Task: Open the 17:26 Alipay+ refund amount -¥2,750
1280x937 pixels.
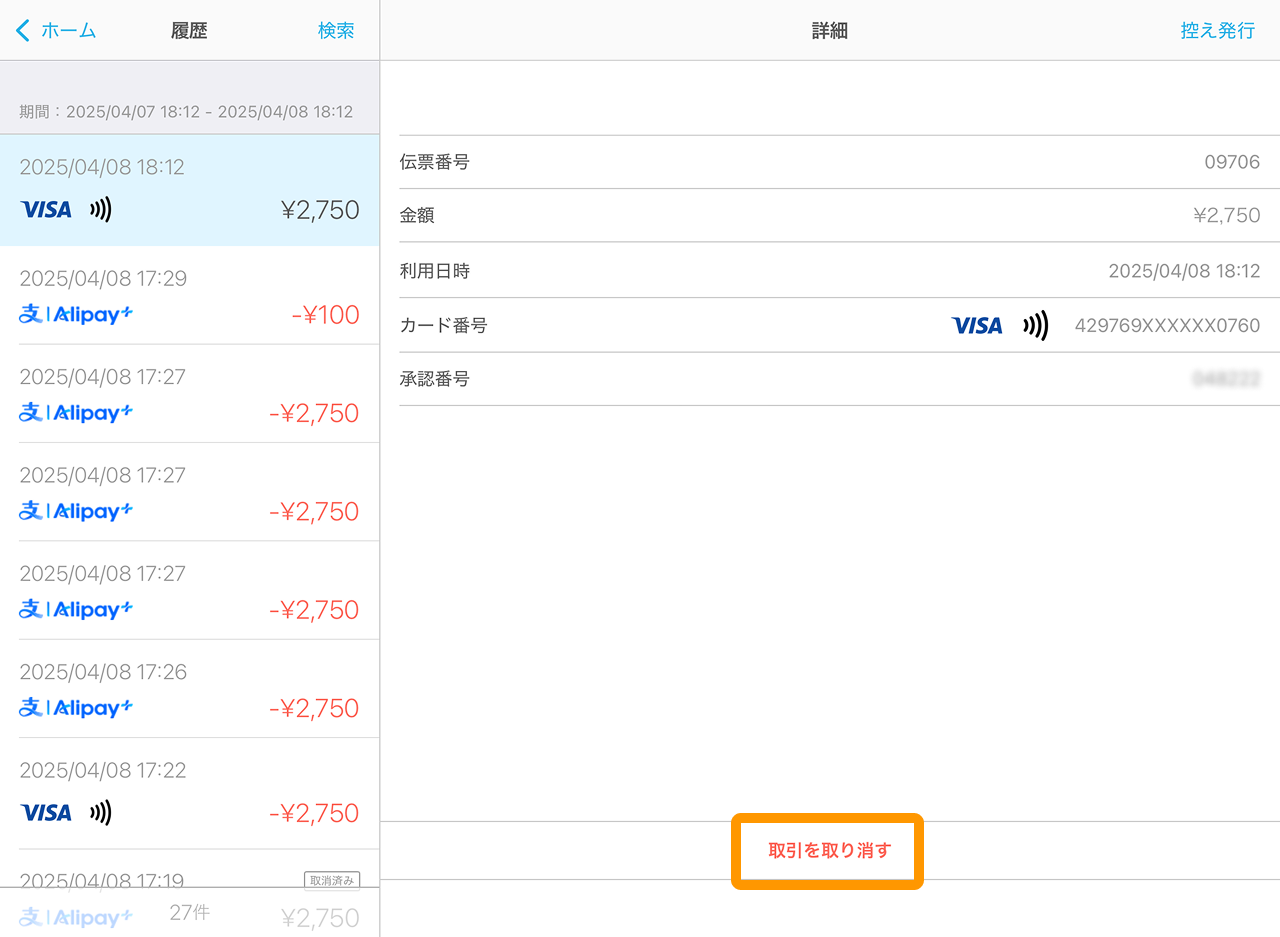Action: 313,708
